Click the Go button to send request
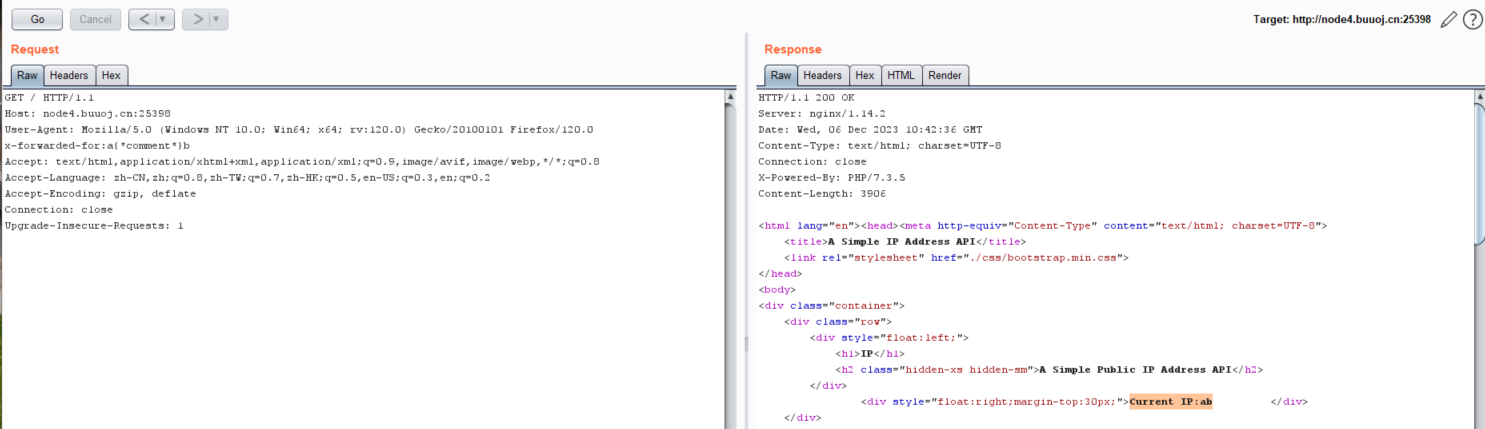 tap(37, 19)
